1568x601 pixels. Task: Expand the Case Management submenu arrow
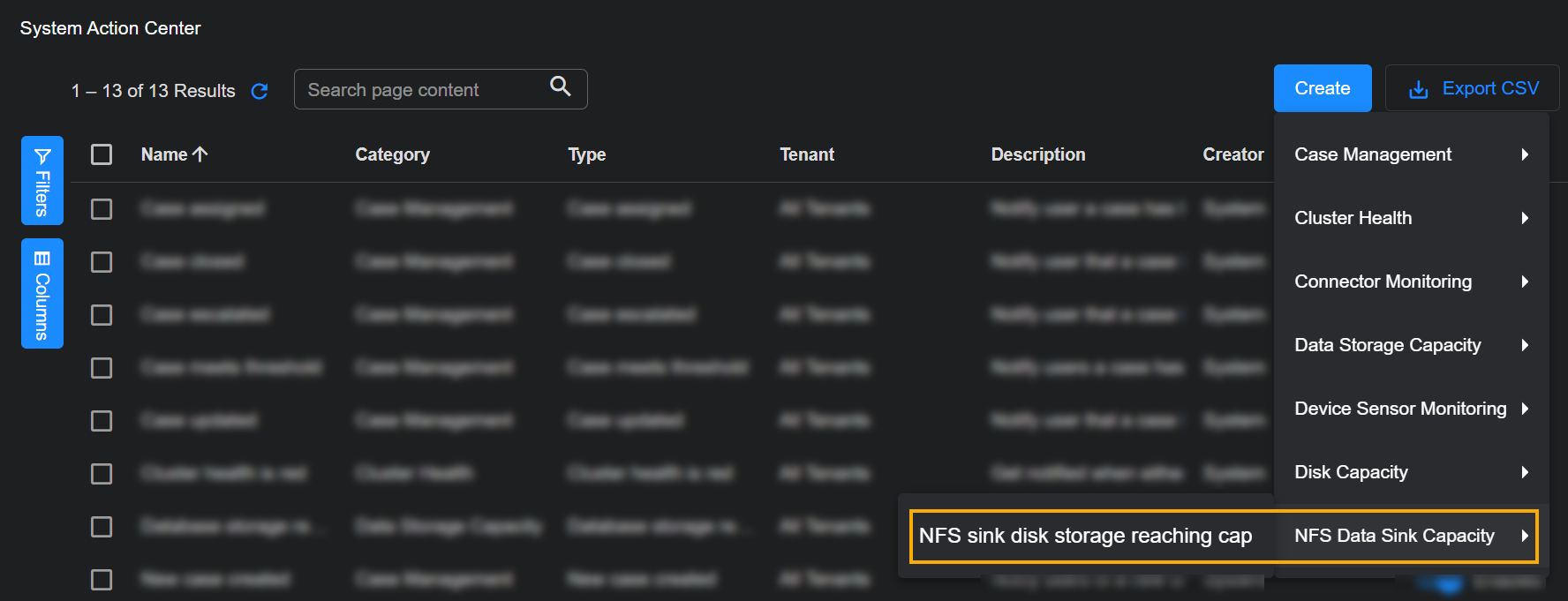pyautogui.click(x=1525, y=154)
